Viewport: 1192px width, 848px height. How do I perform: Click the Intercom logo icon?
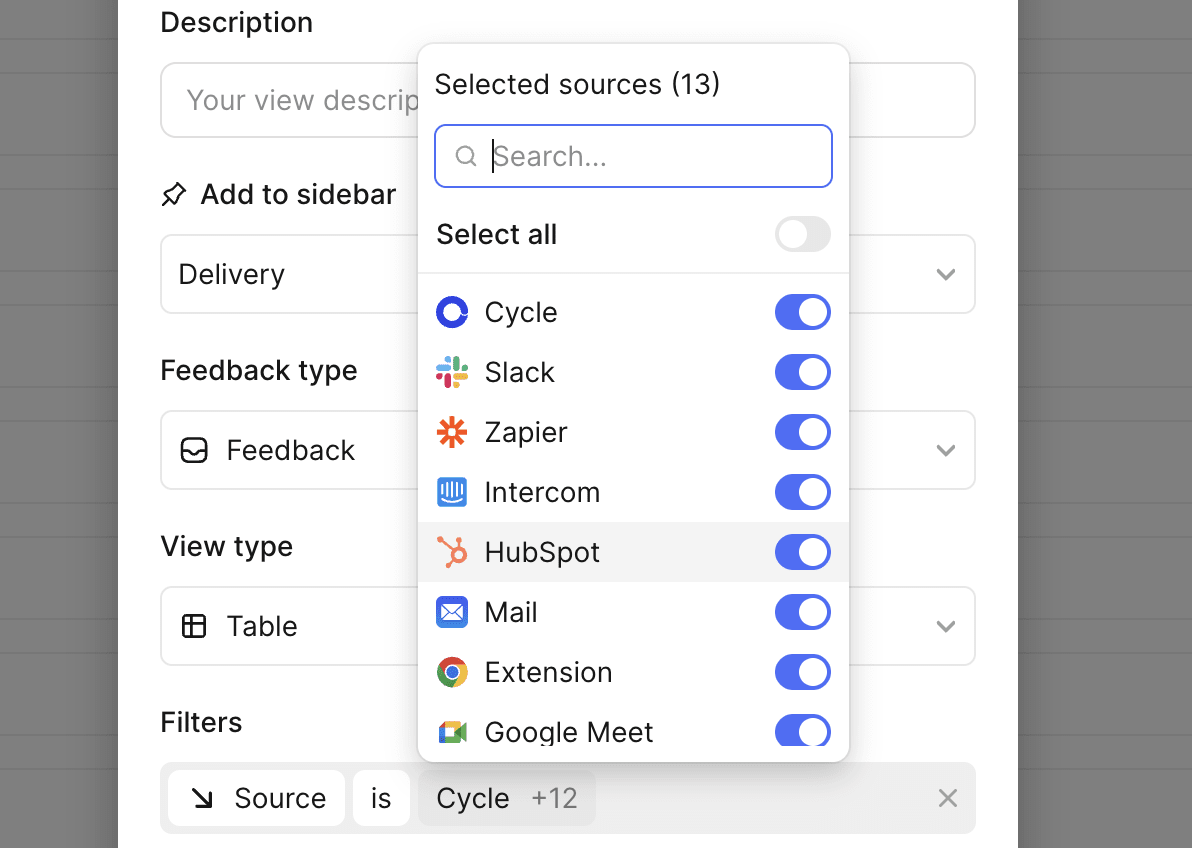pyautogui.click(x=452, y=492)
